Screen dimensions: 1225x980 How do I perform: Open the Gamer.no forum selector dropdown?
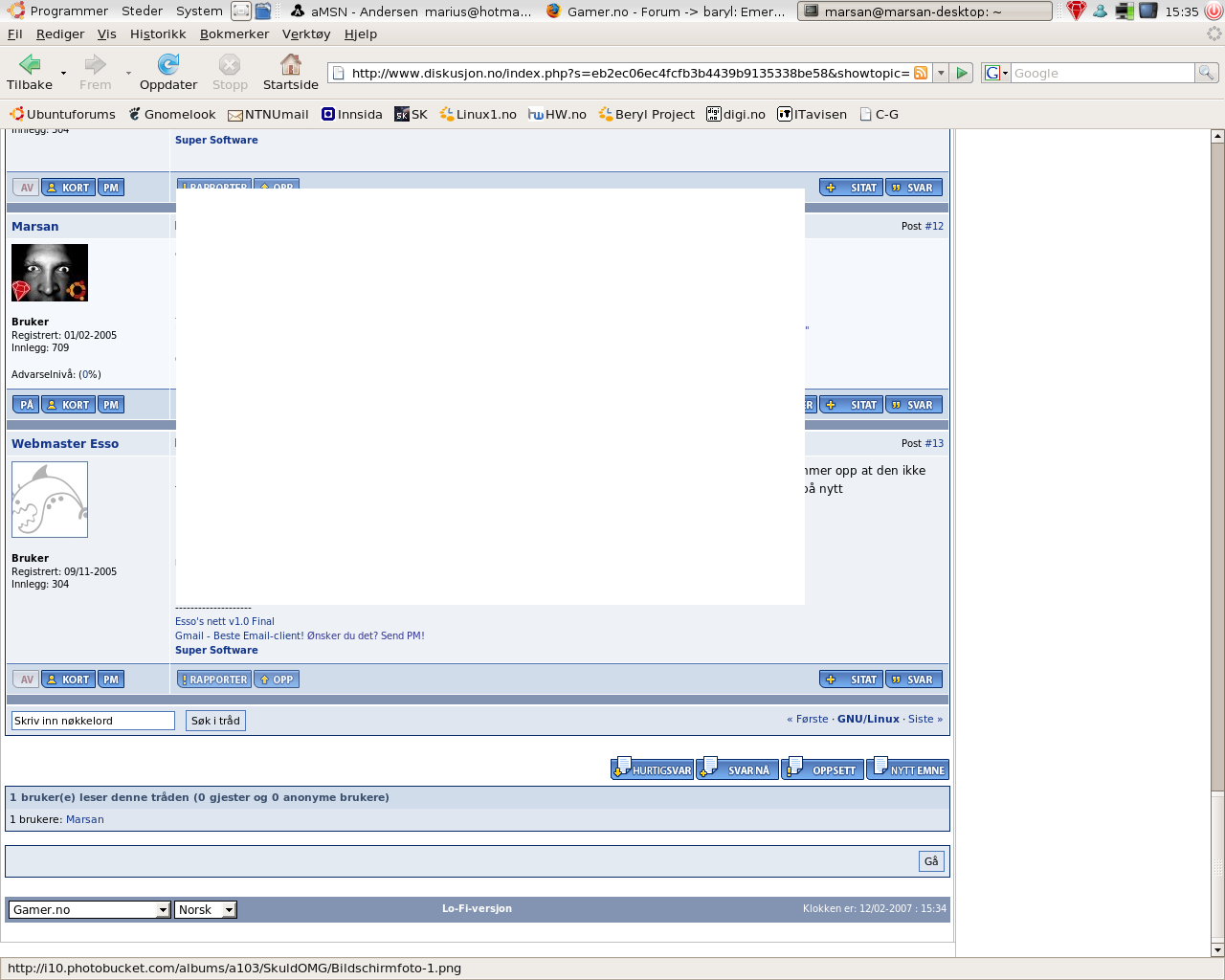coord(89,910)
